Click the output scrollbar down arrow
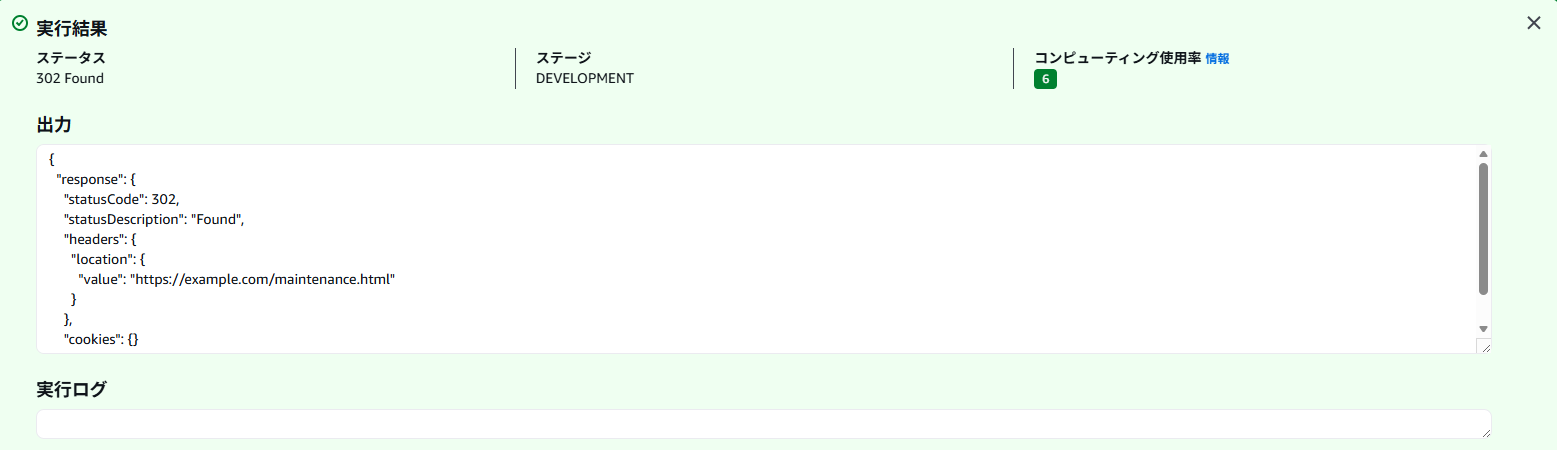 pyautogui.click(x=1483, y=328)
